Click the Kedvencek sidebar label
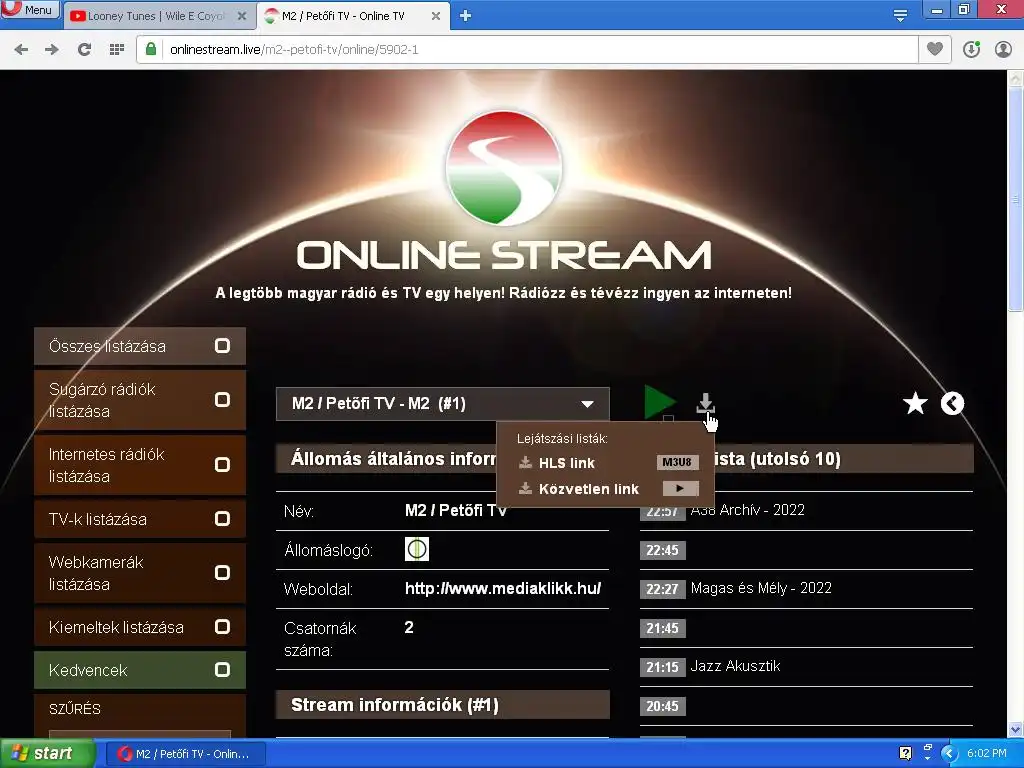The width and height of the screenshot is (1024, 768). (x=88, y=670)
